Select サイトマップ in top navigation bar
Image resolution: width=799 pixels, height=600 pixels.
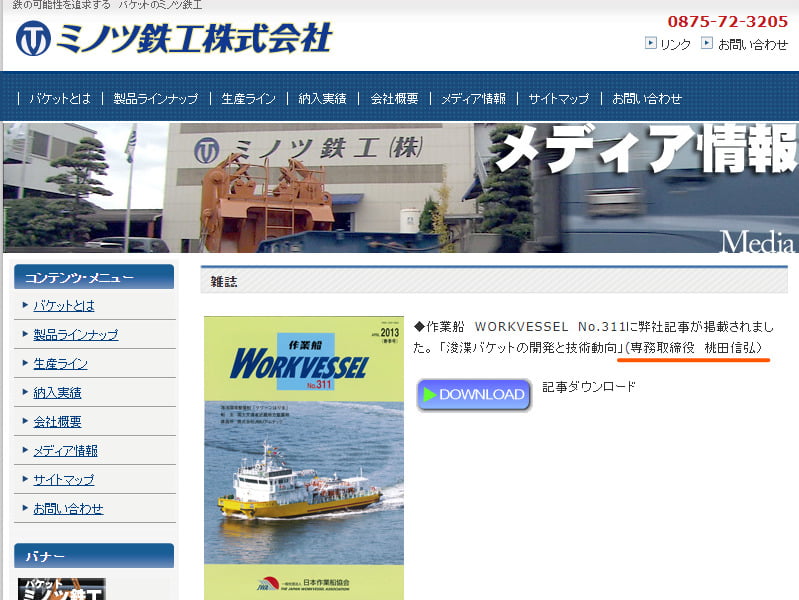click(x=558, y=98)
